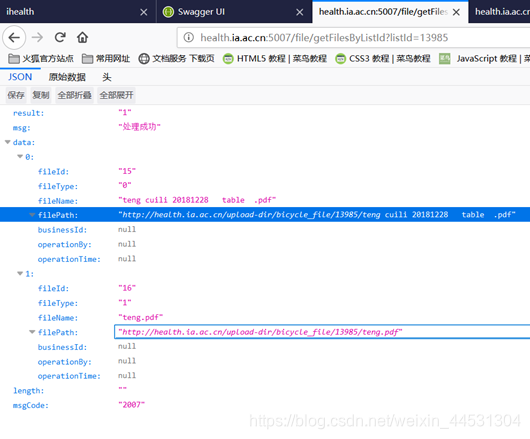
Task: Click the fileId value "16"
Action: (127, 288)
